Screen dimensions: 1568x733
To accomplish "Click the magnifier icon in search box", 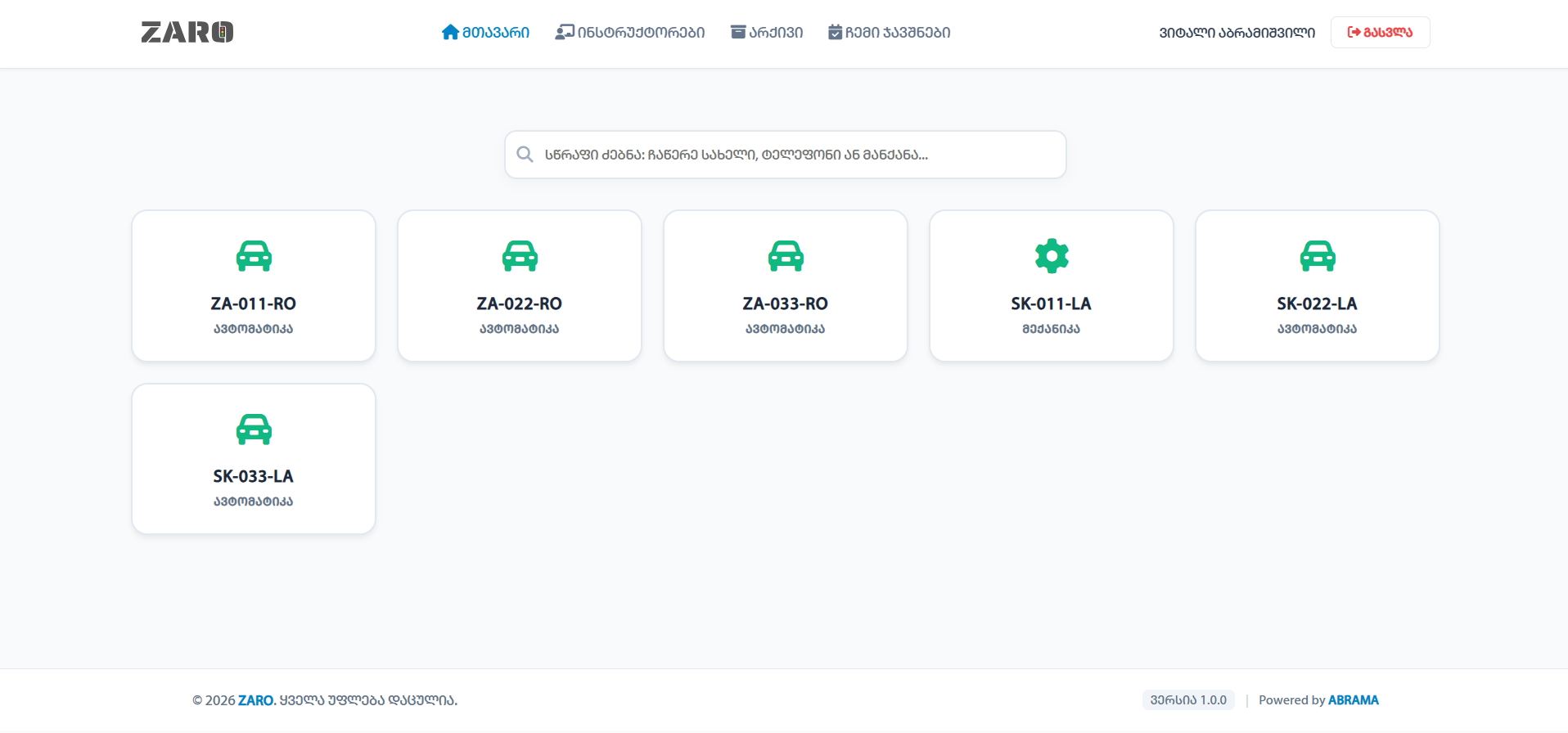I will click(x=525, y=155).
